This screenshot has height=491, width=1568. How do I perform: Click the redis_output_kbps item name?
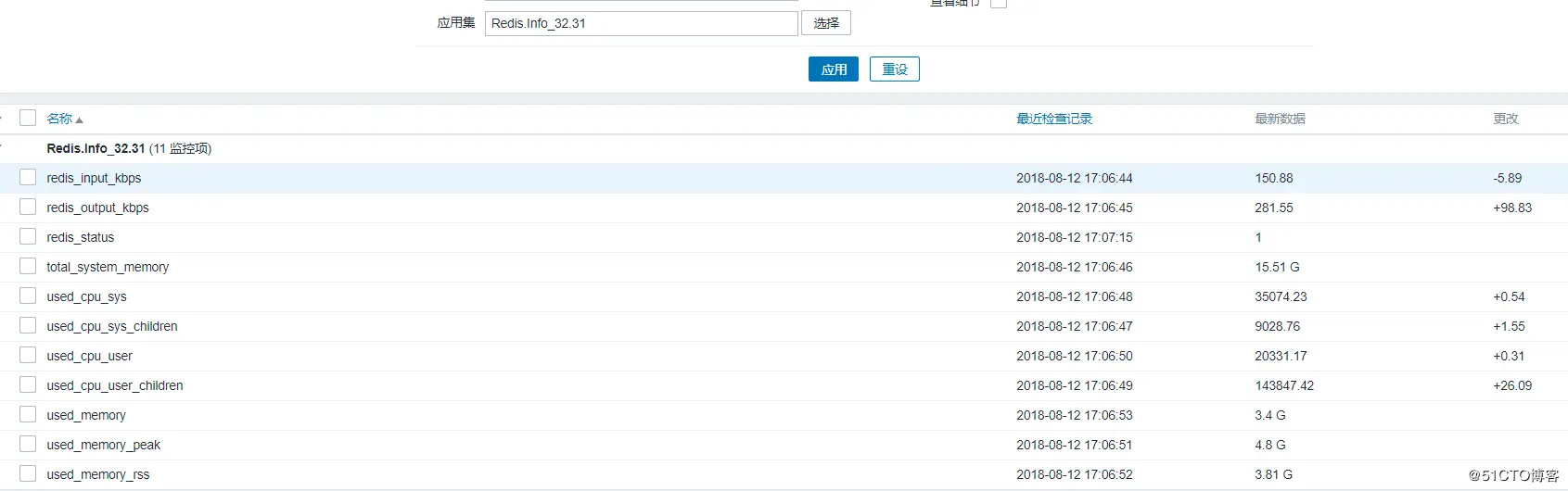click(97, 208)
